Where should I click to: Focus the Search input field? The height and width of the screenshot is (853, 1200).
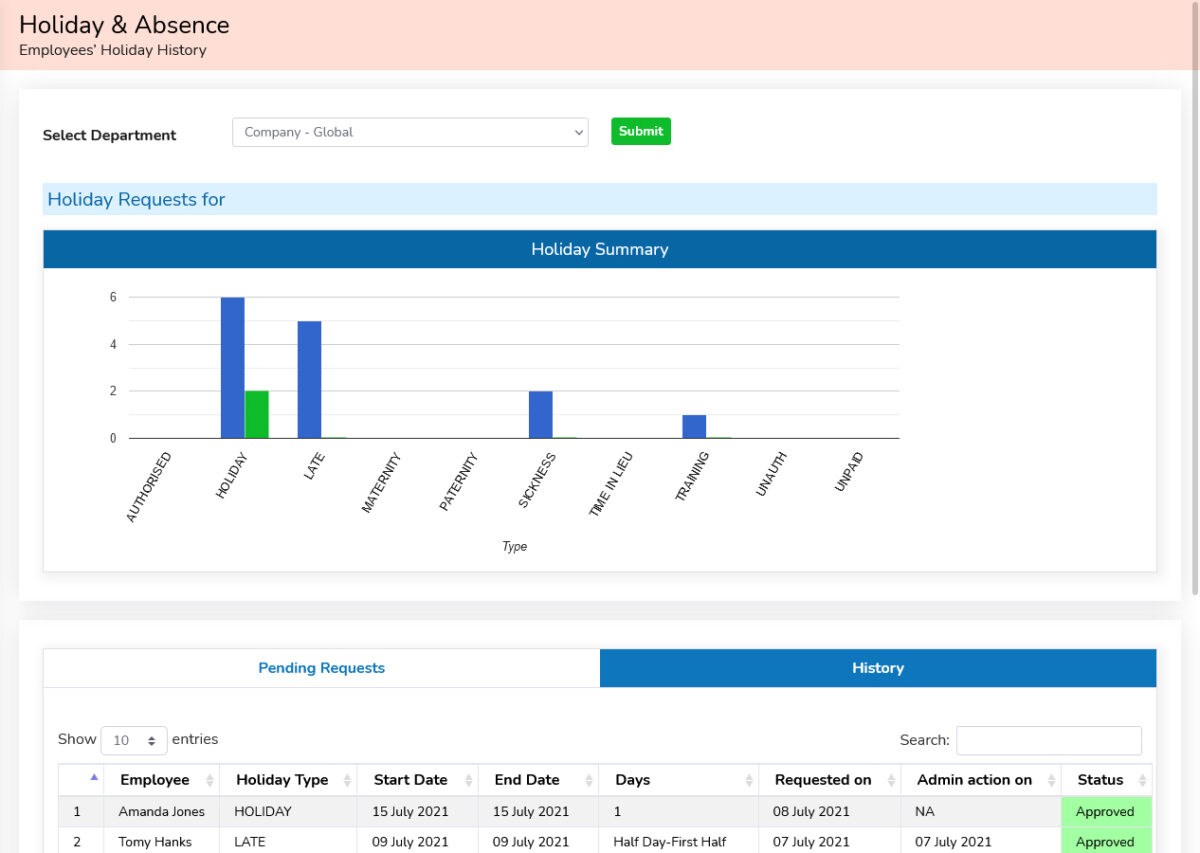[1049, 740]
